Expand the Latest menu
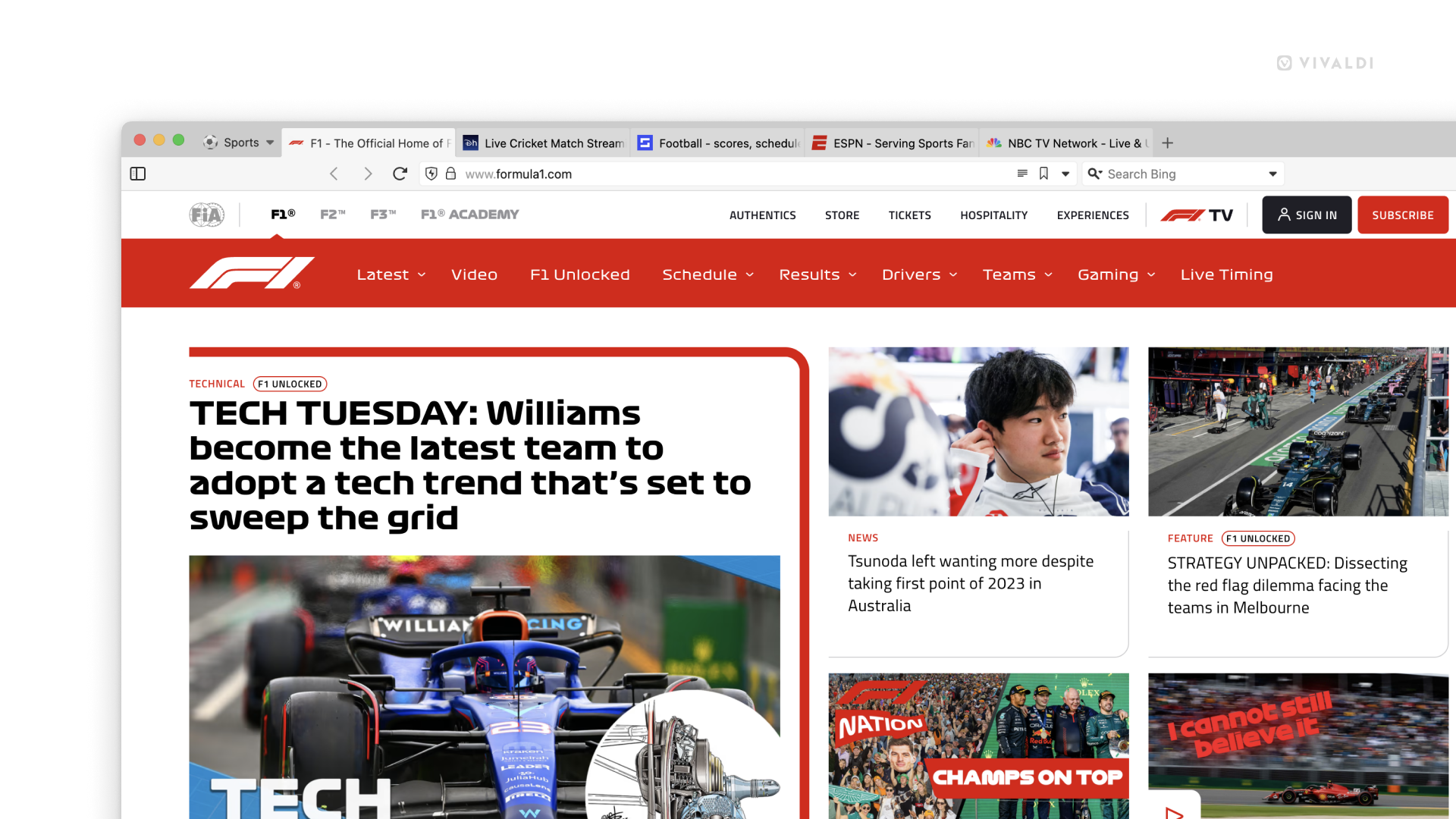The image size is (1456, 819). tap(391, 275)
